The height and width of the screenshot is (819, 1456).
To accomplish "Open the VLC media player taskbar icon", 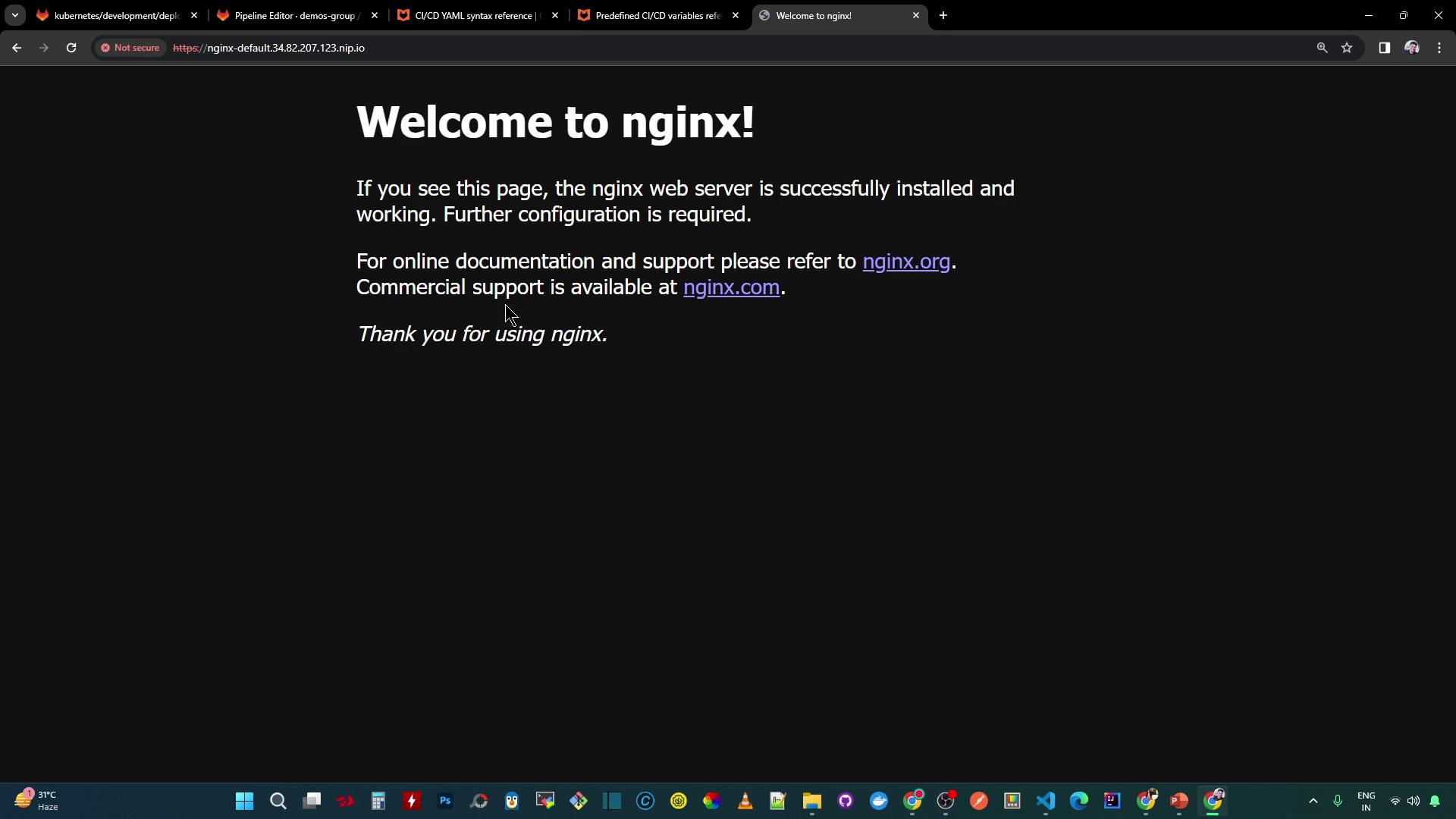I will 745,801.
